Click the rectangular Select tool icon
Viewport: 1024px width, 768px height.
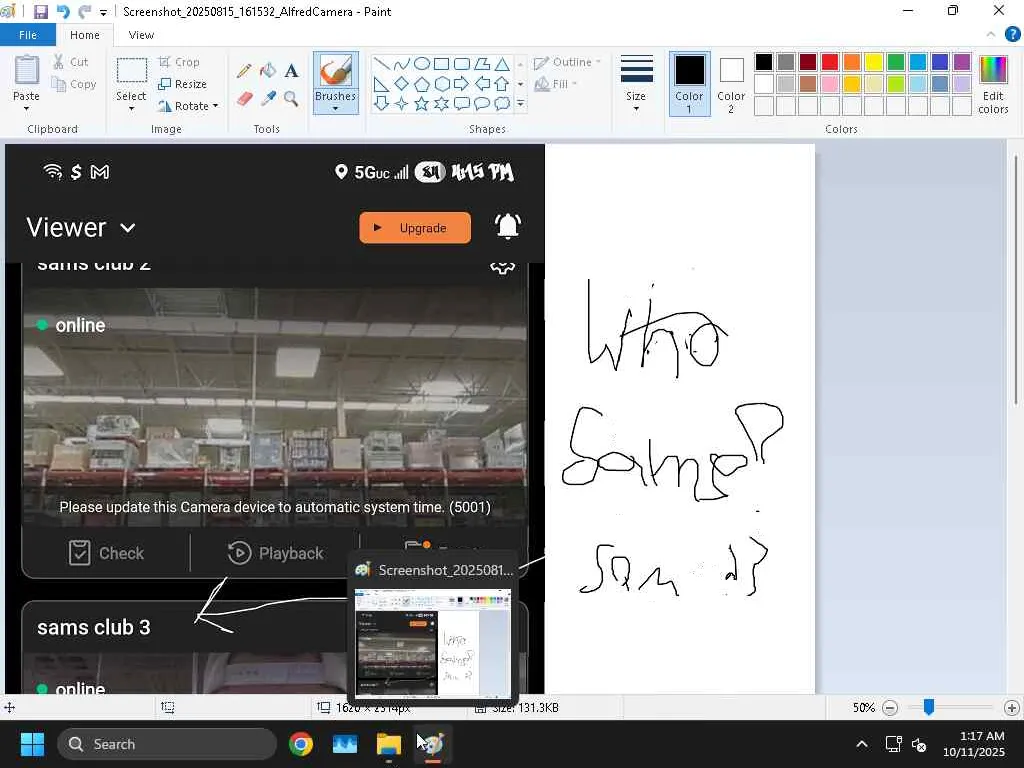(x=131, y=71)
